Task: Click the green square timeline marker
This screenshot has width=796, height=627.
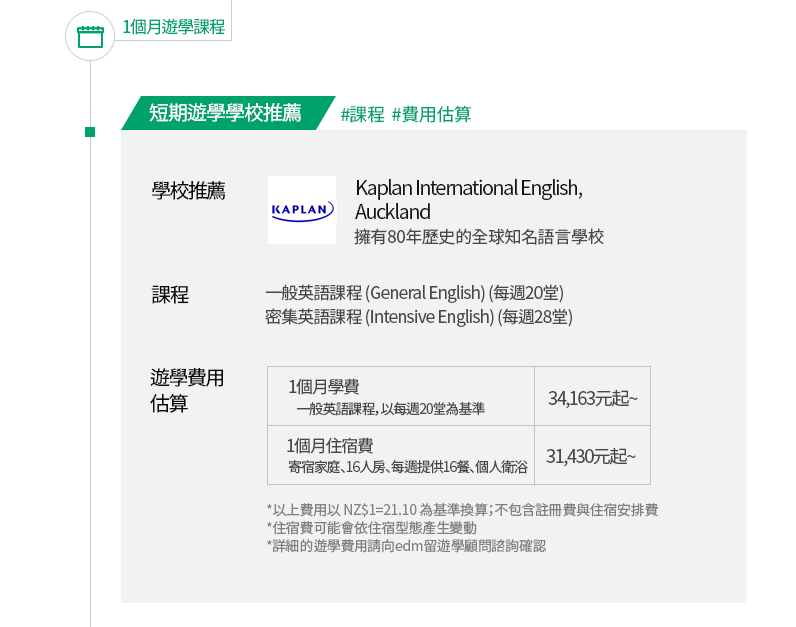Action: coord(90,132)
